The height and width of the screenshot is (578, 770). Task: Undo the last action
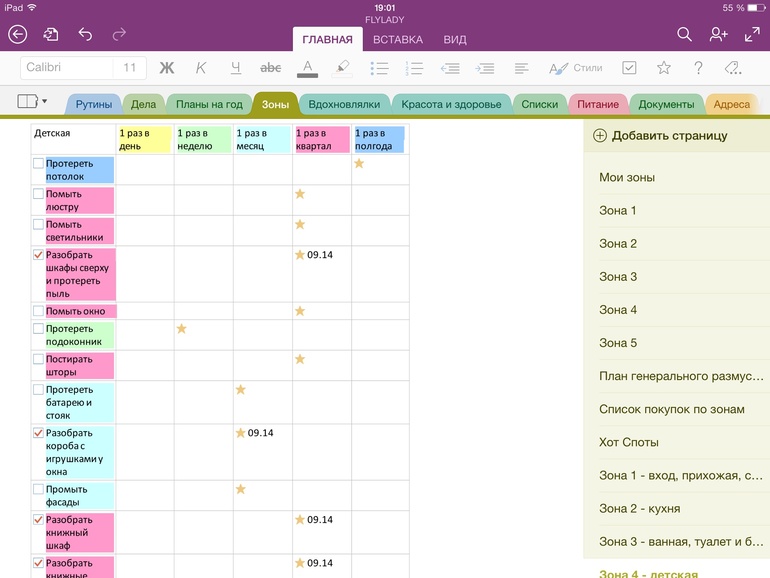point(85,35)
